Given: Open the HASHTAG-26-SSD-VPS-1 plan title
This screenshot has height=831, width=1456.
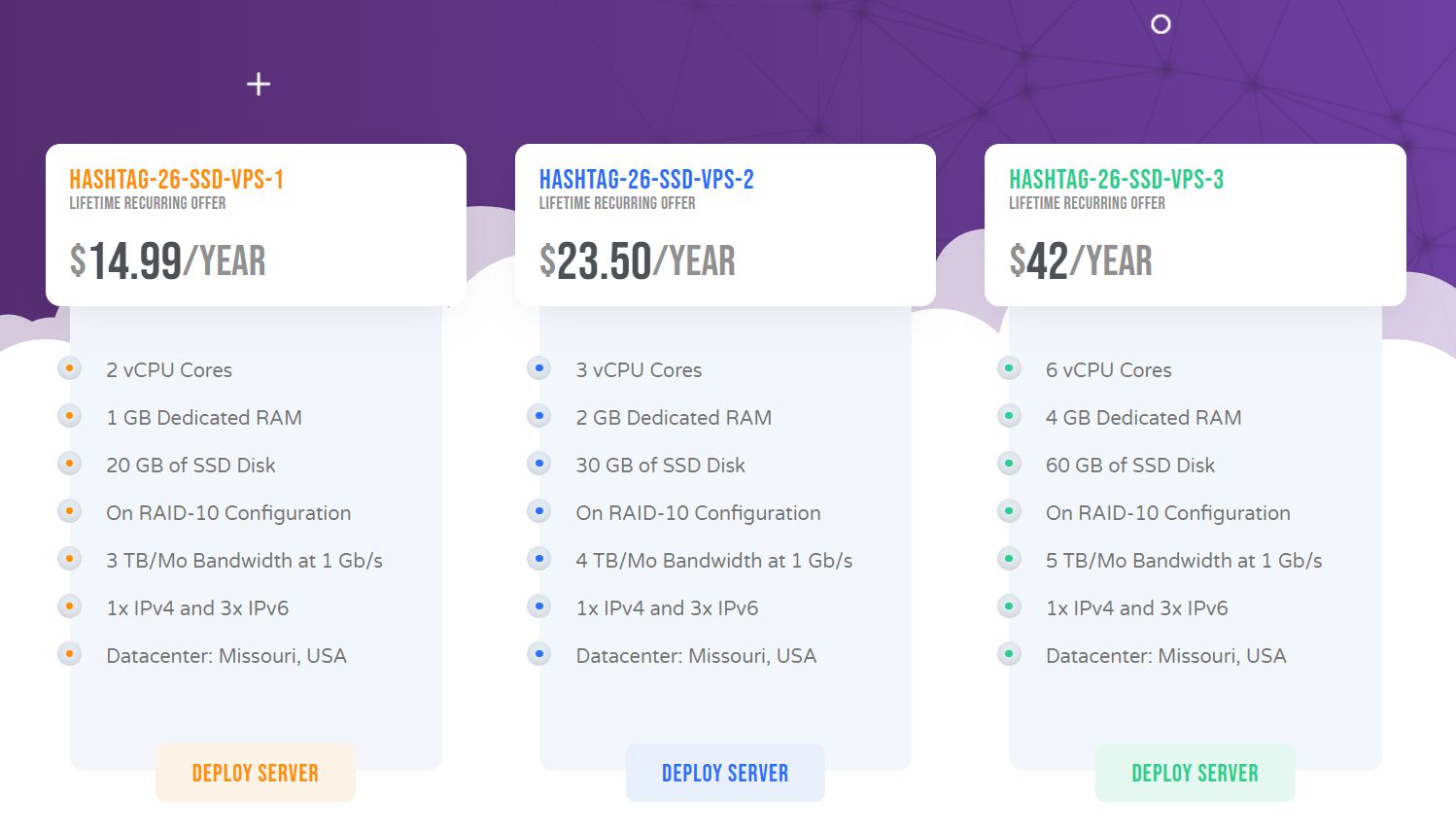Looking at the screenshot, I should point(176,179).
